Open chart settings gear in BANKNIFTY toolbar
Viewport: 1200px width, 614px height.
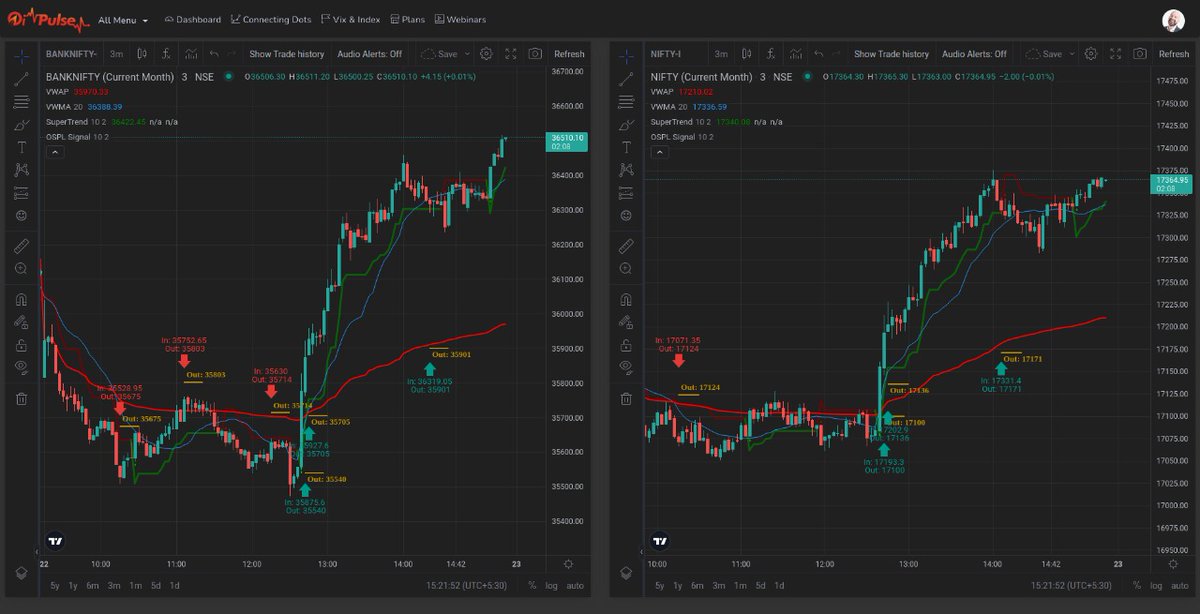coord(486,54)
